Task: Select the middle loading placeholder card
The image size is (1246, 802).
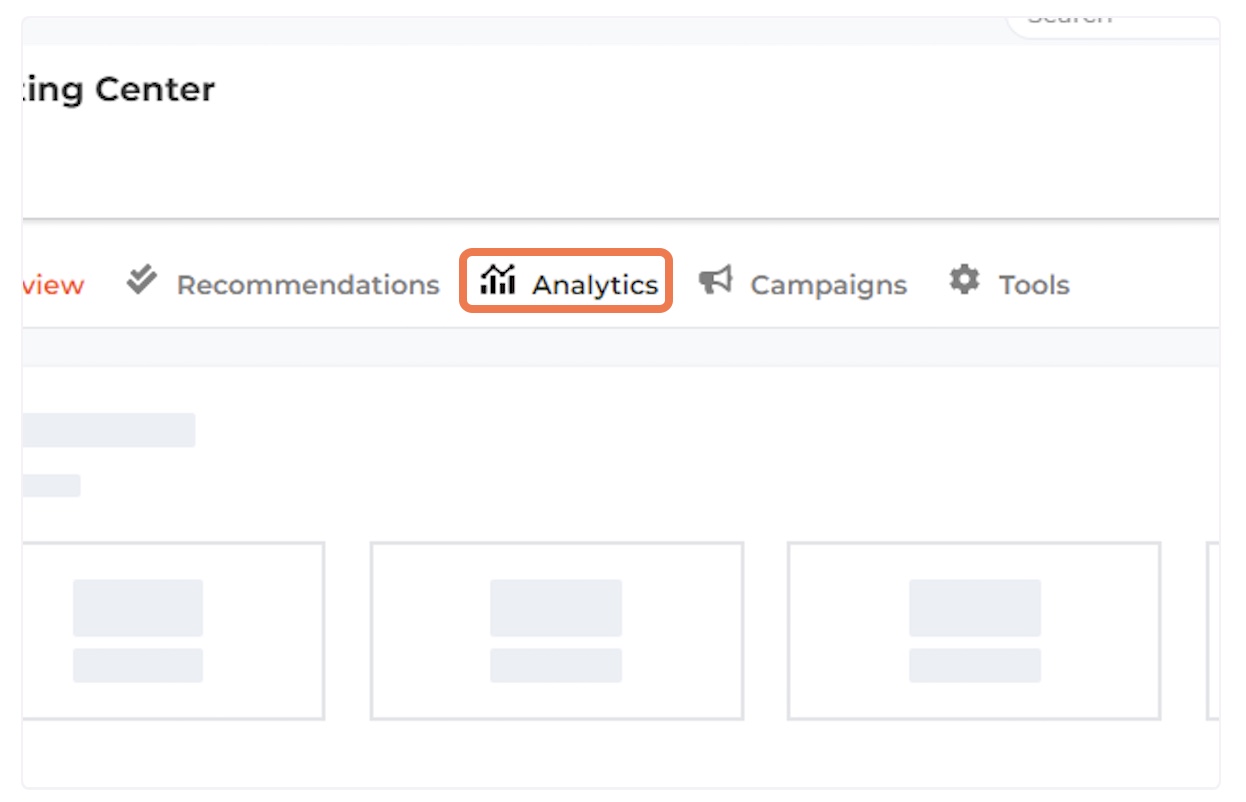Action: (557, 631)
